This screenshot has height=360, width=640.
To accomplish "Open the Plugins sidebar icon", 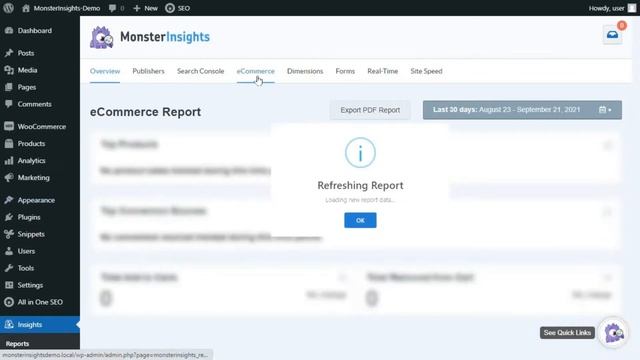I will click(9, 217).
